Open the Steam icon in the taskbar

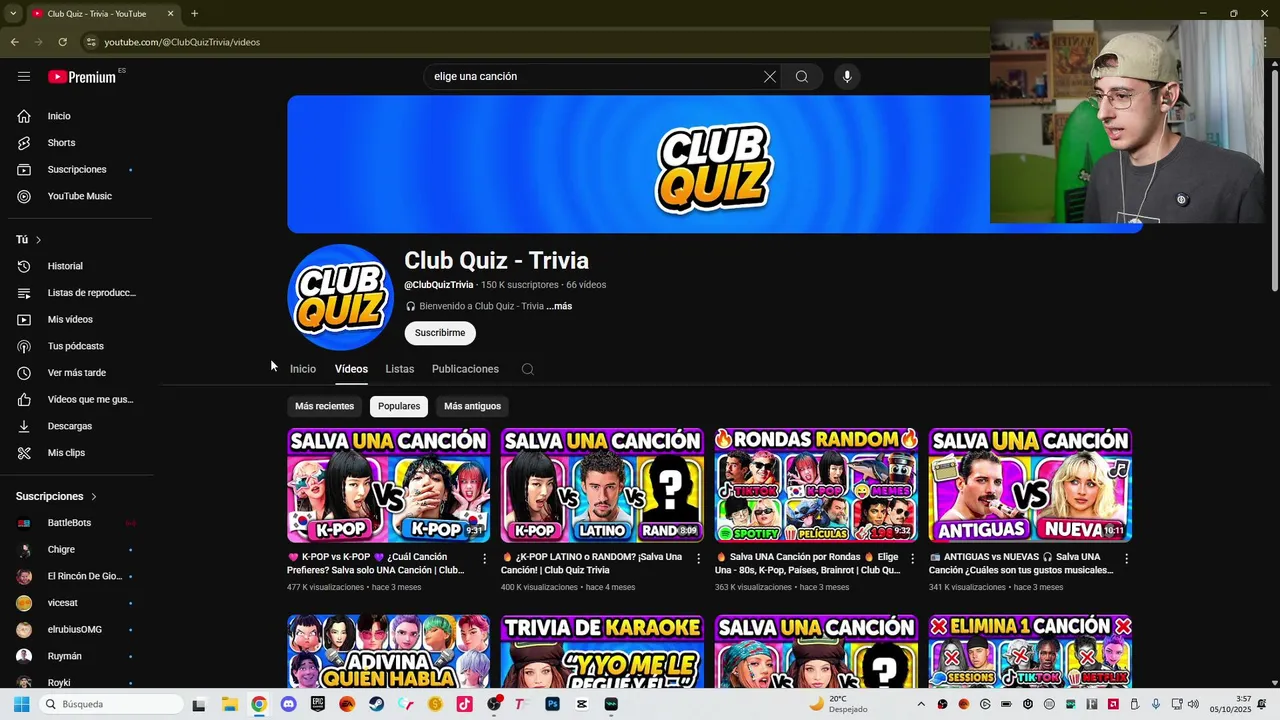coord(376,704)
